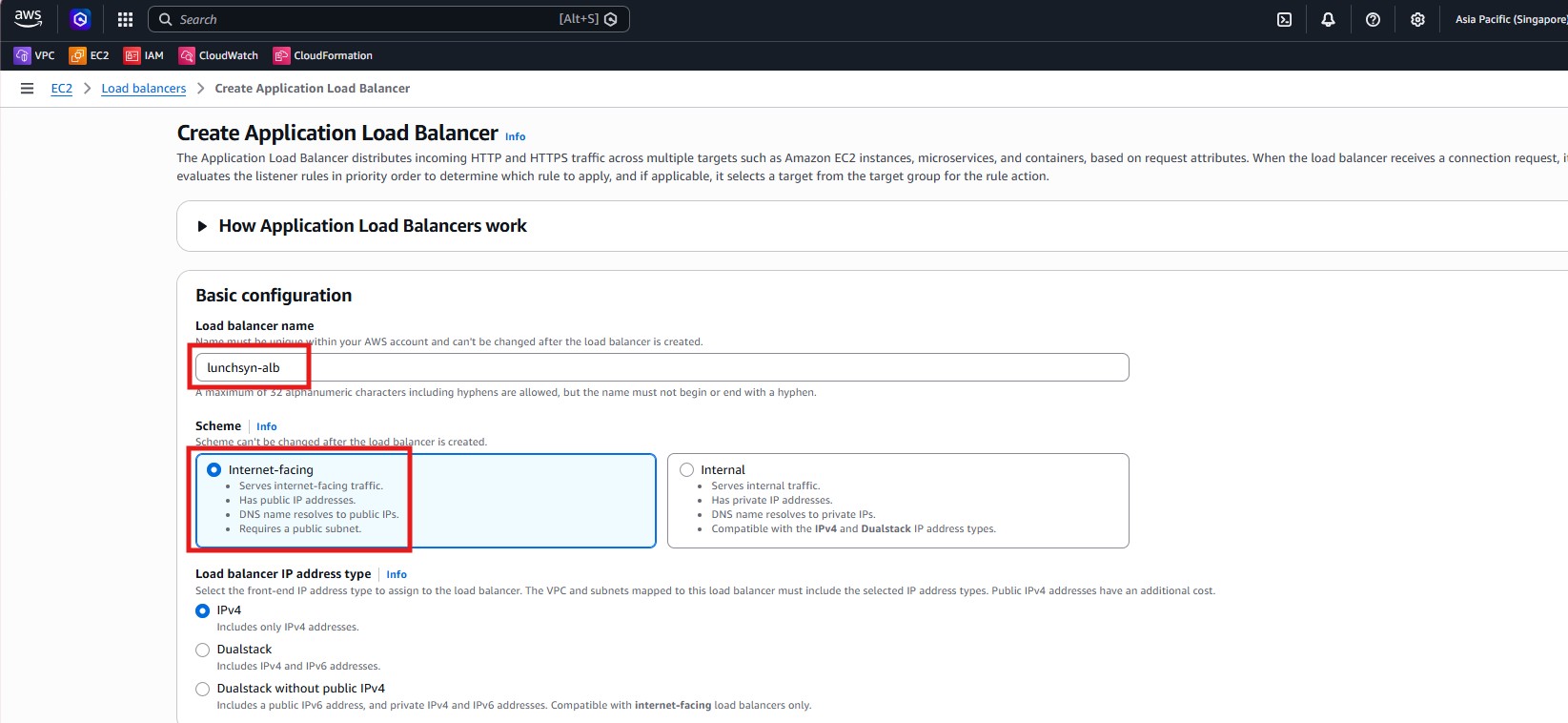Select Dualstack without public IPv4 option
The image size is (1568, 723).
click(x=202, y=689)
